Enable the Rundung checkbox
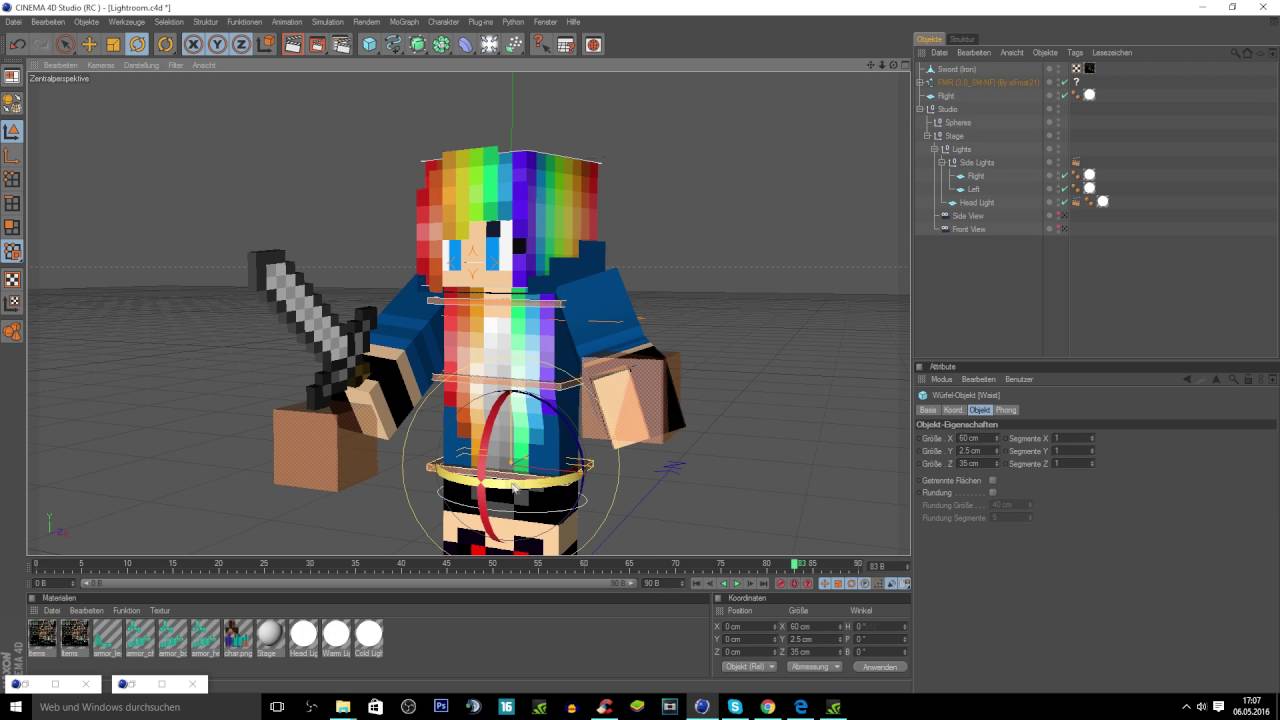Screen dimensions: 1280x720 coord(992,493)
